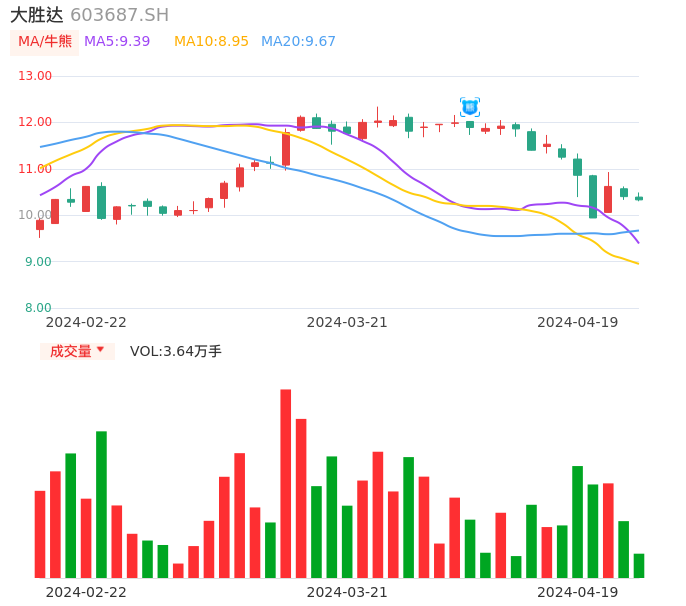
Task: Click the 2024-02-22 date label under the volume chart
Action: point(86,592)
